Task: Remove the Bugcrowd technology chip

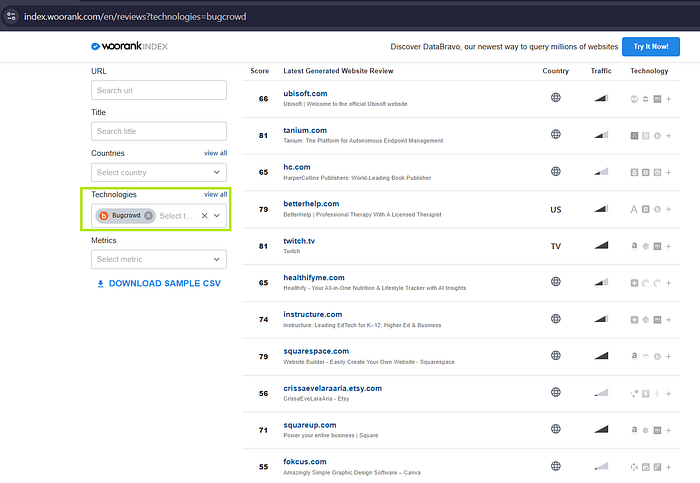Action: click(x=149, y=216)
